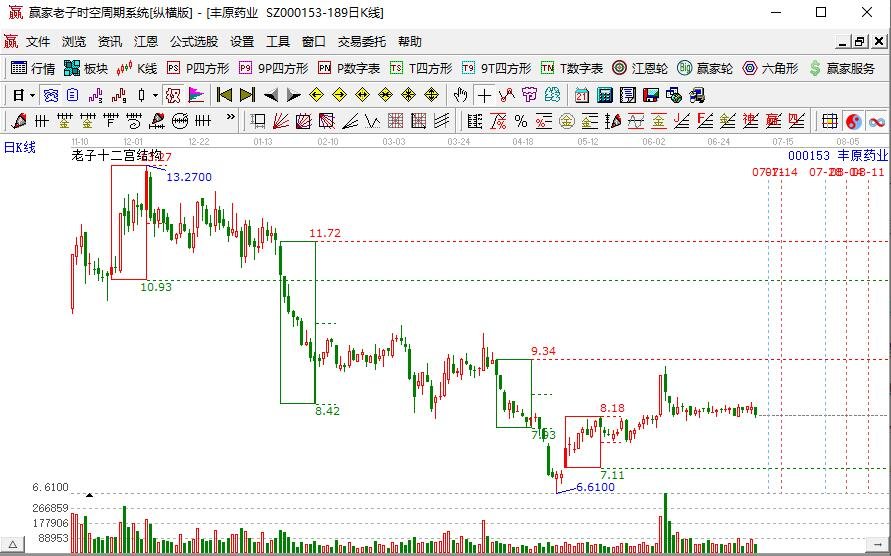Click the 000153 丰原药业 stock label
The width and height of the screenshot is (891, 556).
click(x=838, y=155)
